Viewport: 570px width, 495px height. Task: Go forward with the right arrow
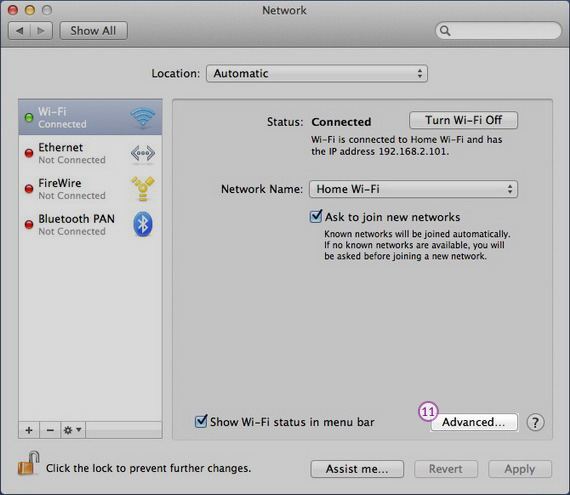(x=41, y=31)
